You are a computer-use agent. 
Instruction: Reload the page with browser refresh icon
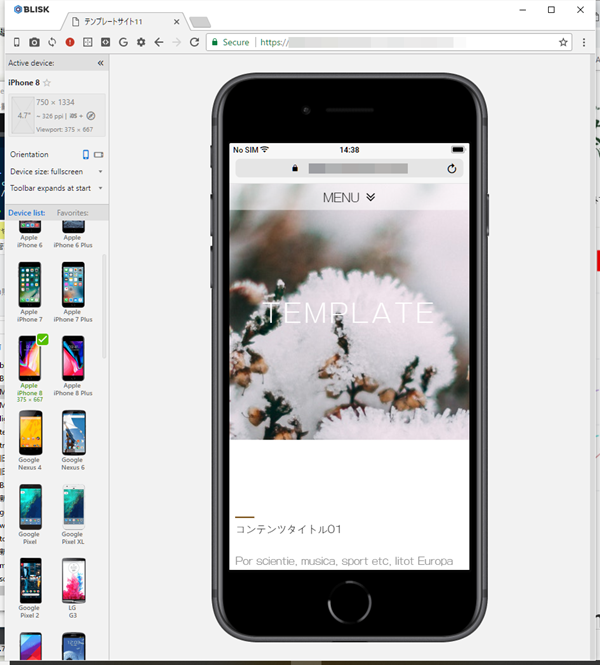[194, 42]
